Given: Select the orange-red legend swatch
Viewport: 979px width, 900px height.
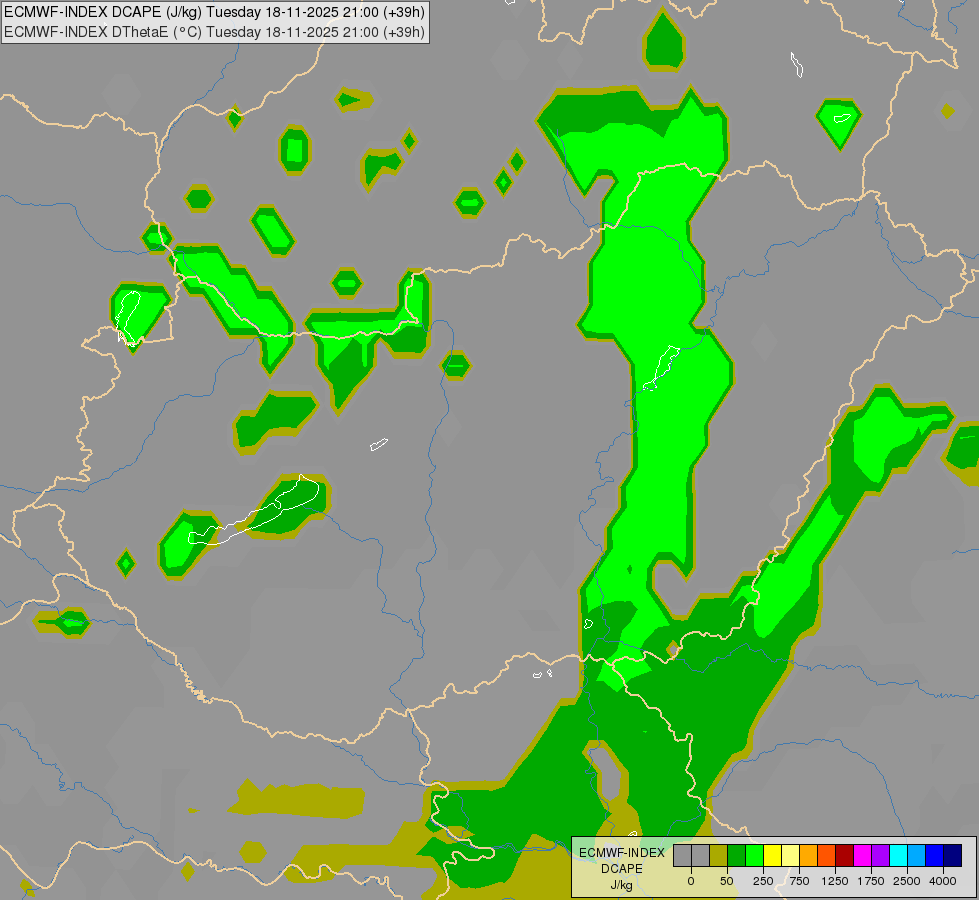Looking at the screenshot, I should pyautogui.click(x=827, y=855).
